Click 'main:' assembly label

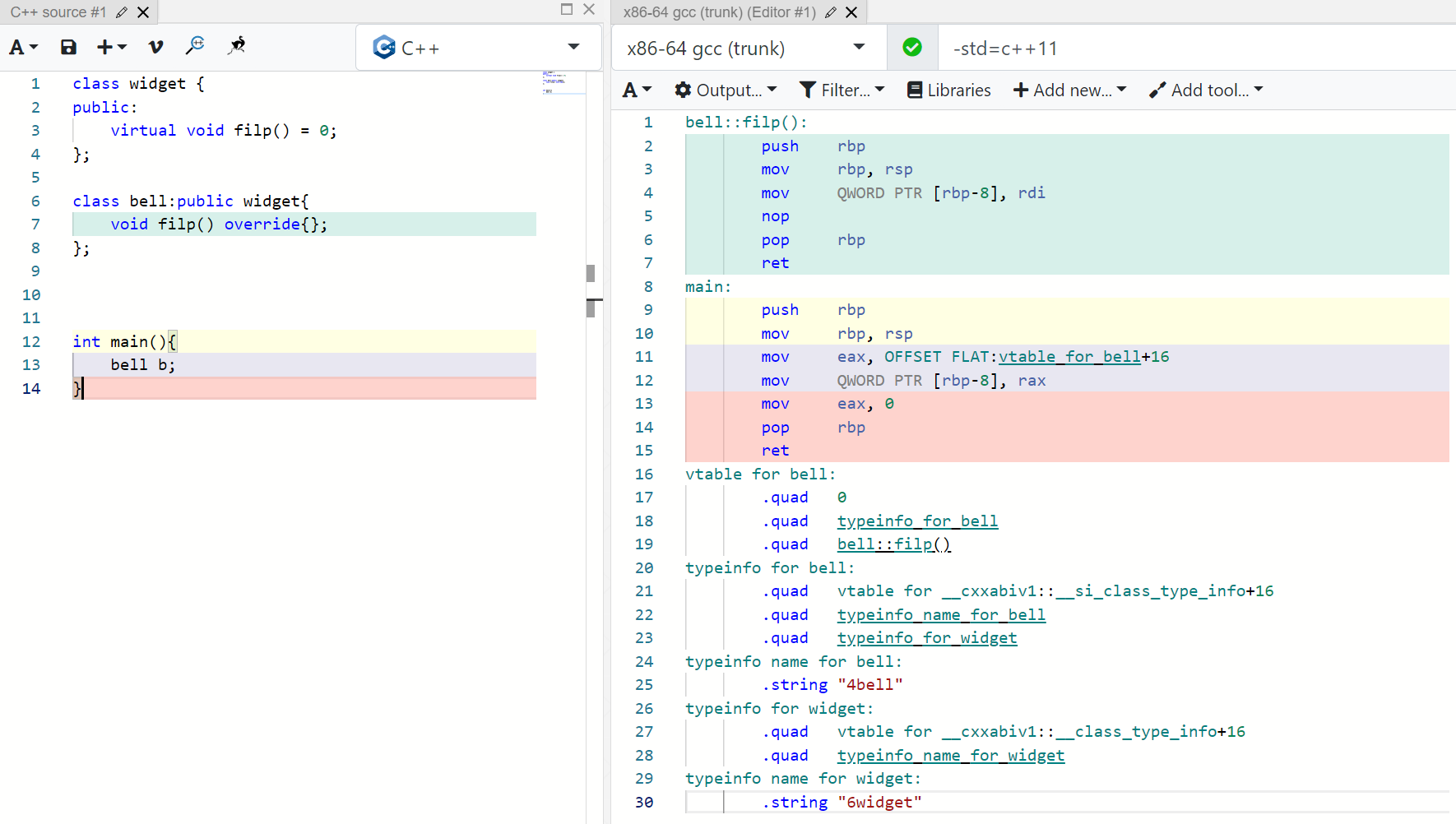pos(708,287)
